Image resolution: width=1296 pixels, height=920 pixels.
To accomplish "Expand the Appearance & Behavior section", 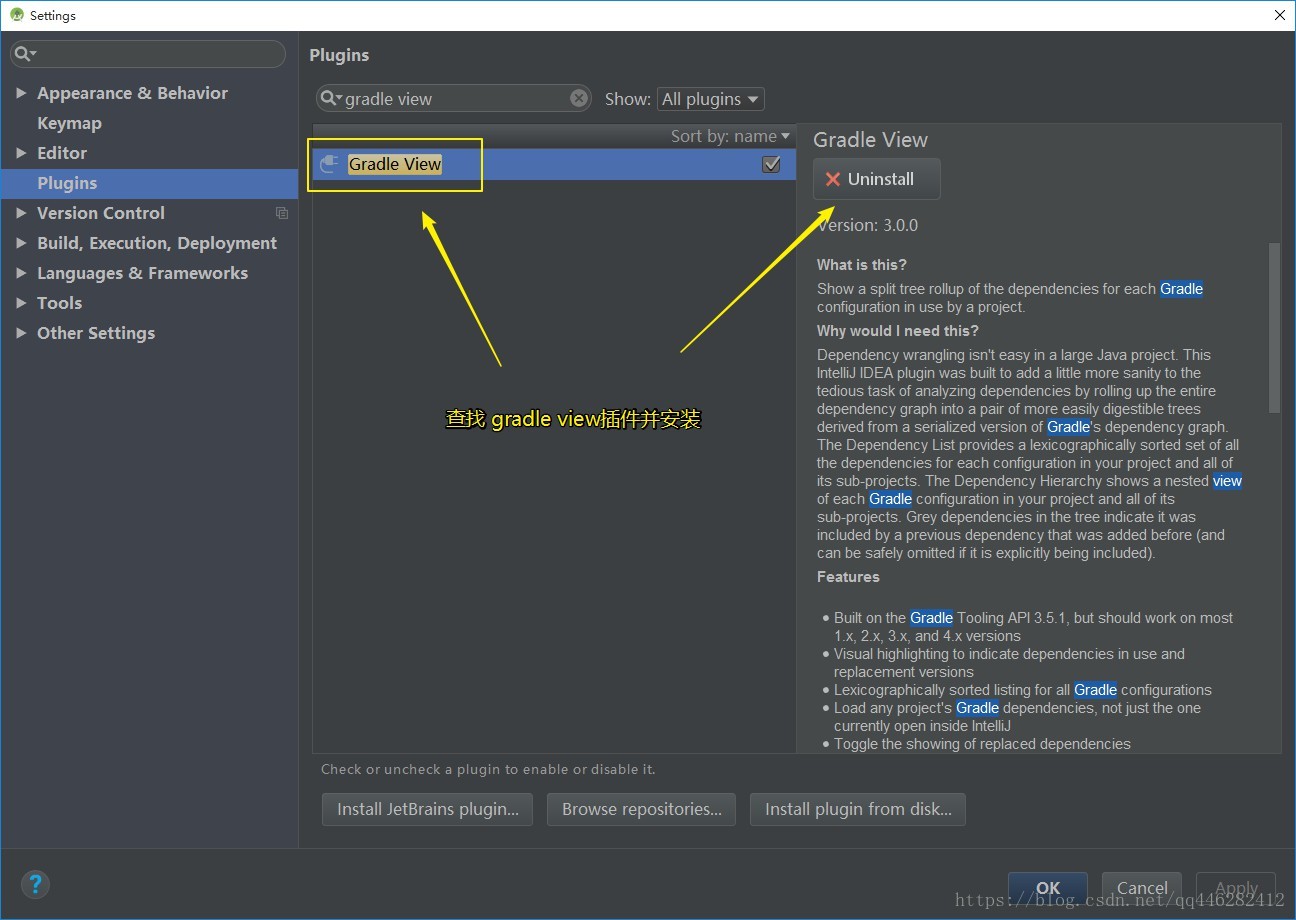I will click(21, 93).
